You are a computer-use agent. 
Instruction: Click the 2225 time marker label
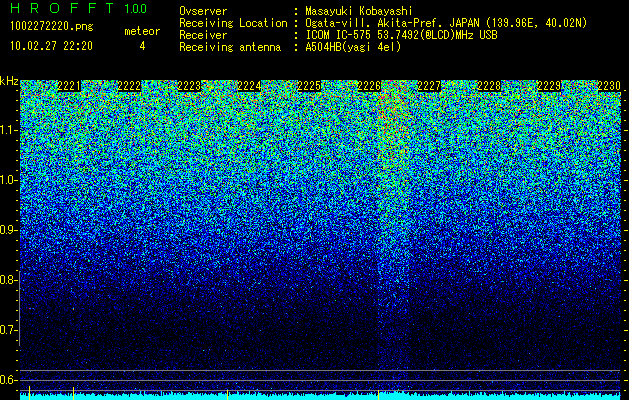pyautogui.click(x=309, y=86)
